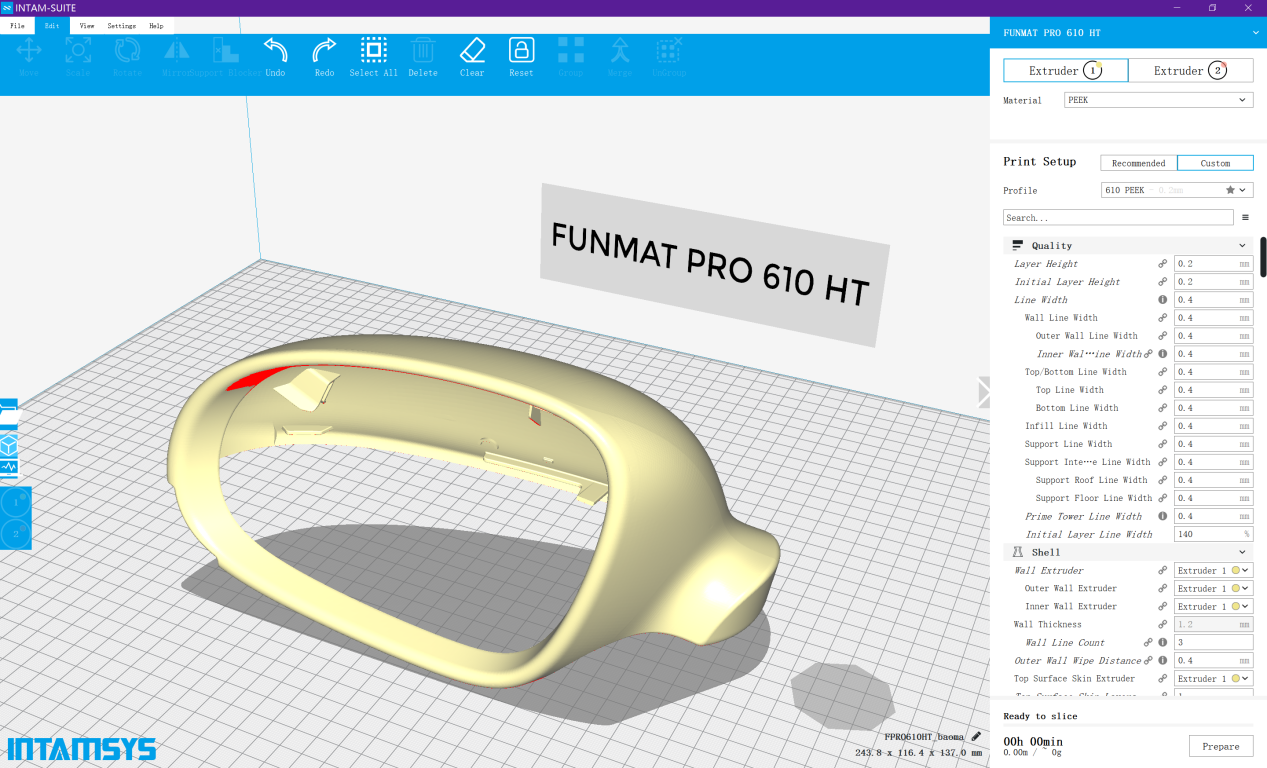Click the Outer Wall Line Width label
The height and width of the screenshot is (768, 1267).
click(1086, 336)
